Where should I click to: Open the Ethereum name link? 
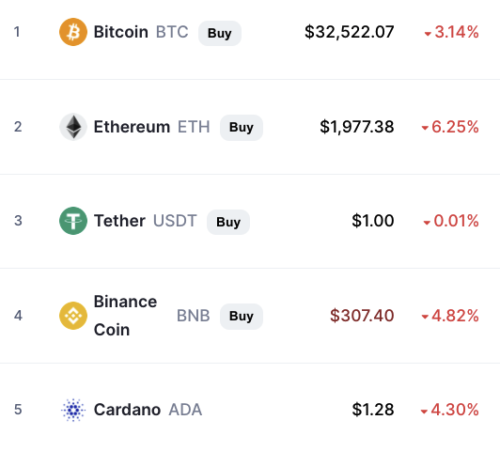click(x=132, y=127)
